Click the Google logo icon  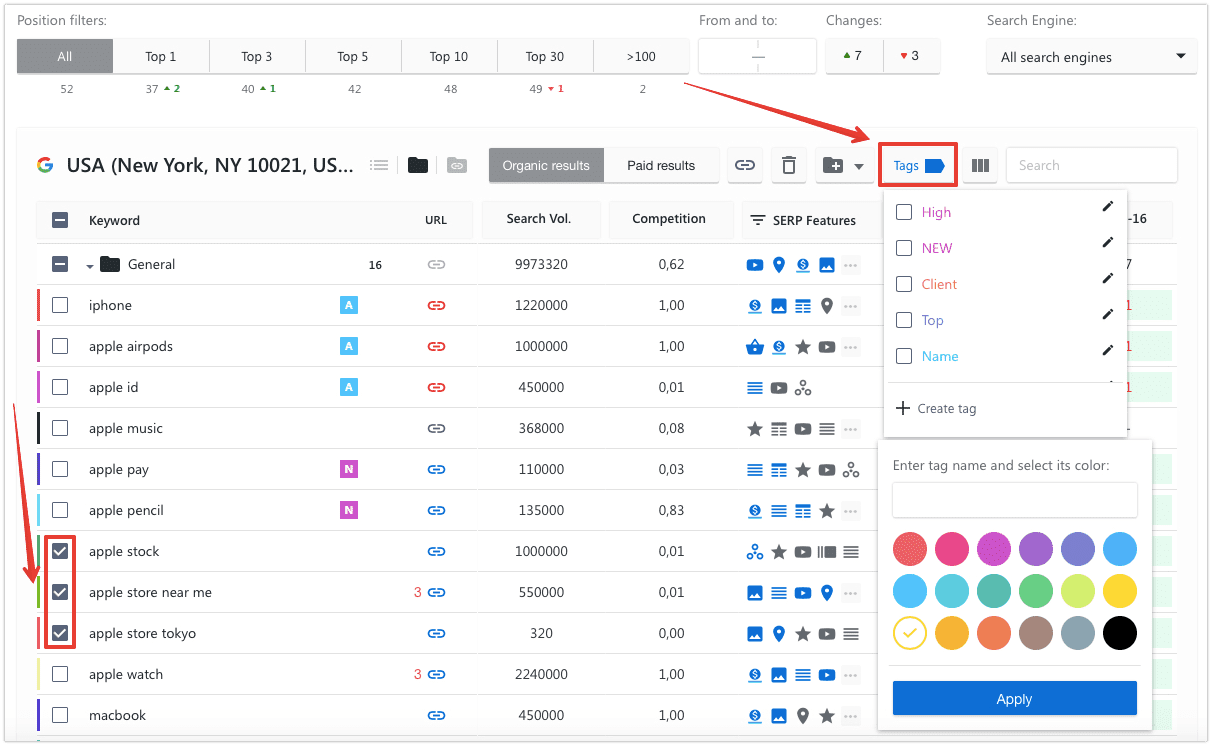[45, 165]
